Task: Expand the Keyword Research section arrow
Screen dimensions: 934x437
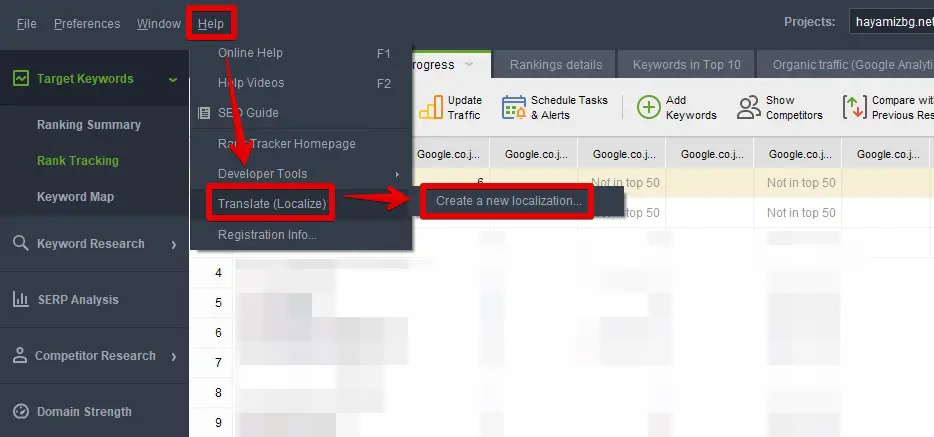Action: pyautogui.click(x=174, y=244)
